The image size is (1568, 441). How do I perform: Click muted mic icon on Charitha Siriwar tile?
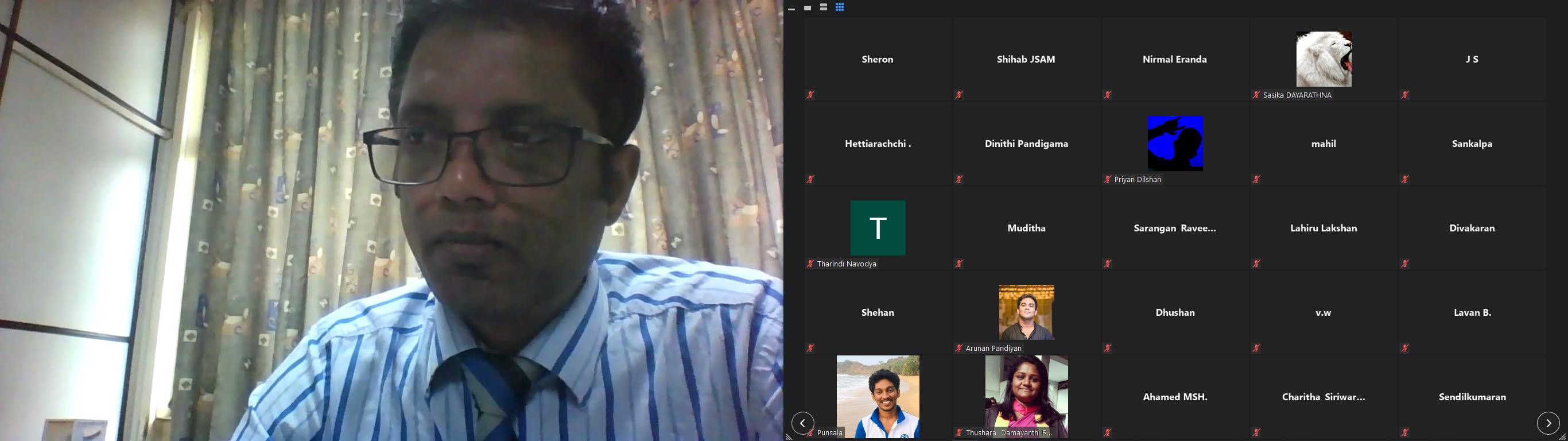click(x=1256, y=432)
